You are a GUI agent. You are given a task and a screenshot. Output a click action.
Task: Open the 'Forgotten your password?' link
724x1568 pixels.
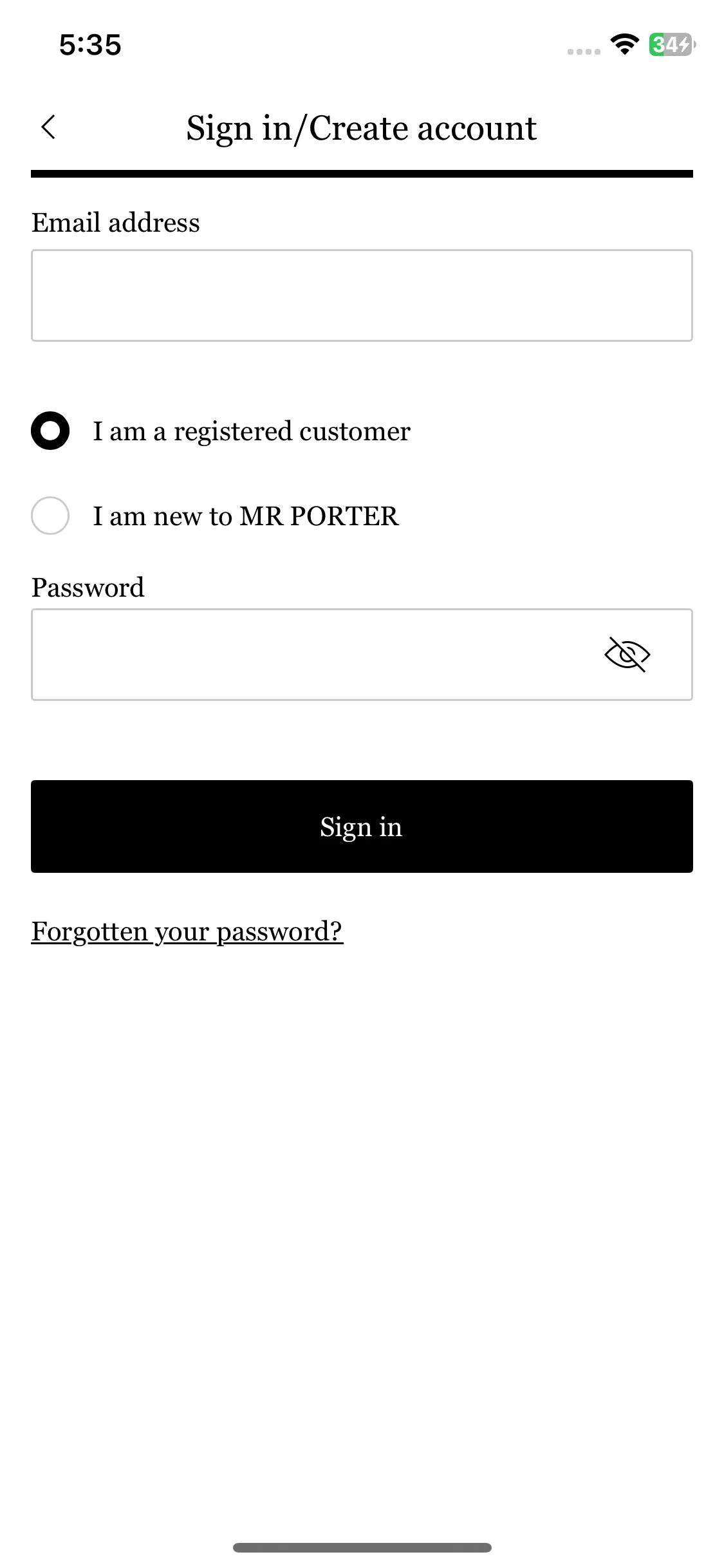[x=187, y=931]
